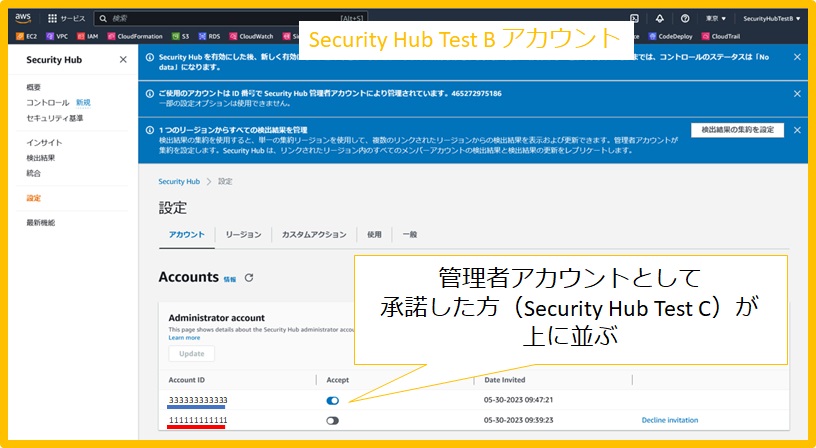Open the help question mark icon
The width and height of the screenshot is (816, 448).
pyautogui.click(x=685, y=19)
